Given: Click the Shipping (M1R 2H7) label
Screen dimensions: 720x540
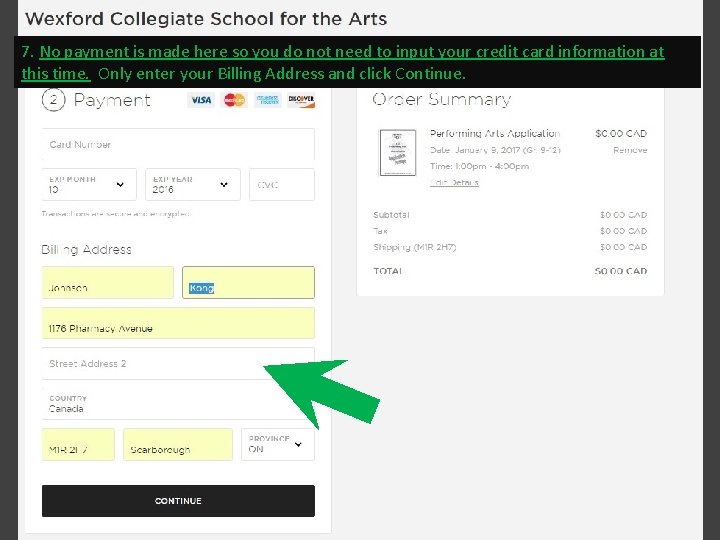Looking at the screenshot, I should pos(415,248).
